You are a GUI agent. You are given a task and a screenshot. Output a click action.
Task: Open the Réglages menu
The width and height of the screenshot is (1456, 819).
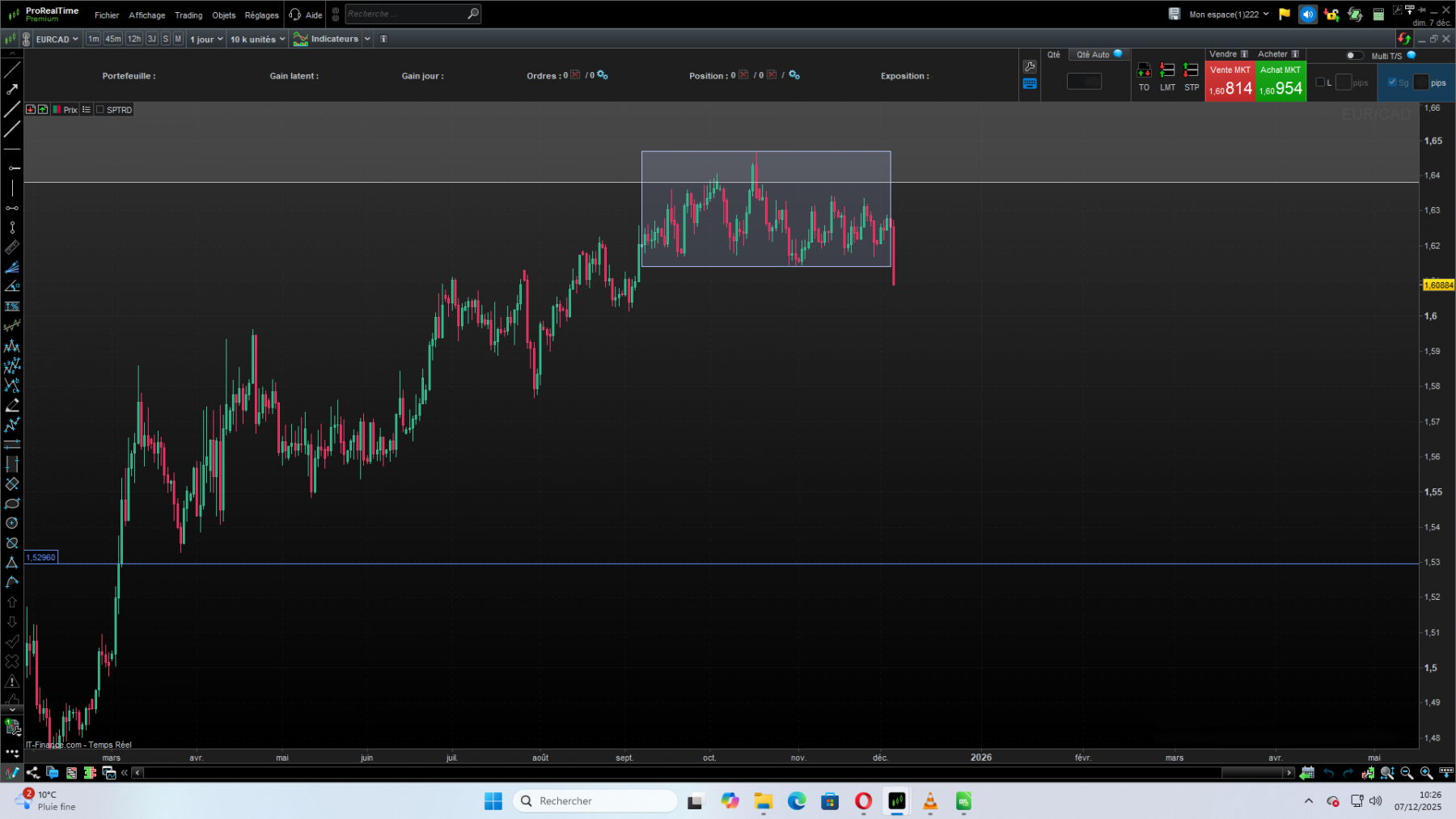(261, 15)
